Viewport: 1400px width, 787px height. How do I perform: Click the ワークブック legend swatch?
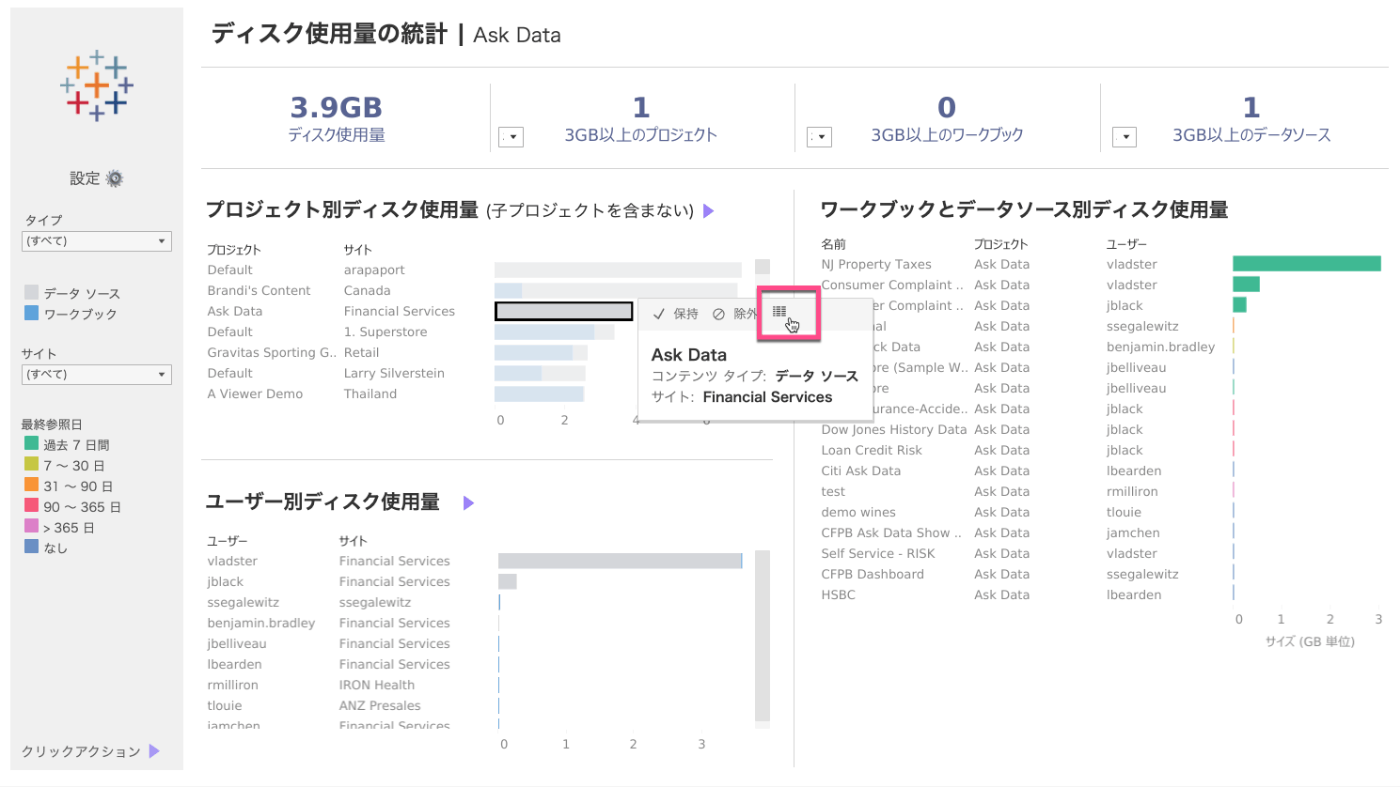(31, 314)
